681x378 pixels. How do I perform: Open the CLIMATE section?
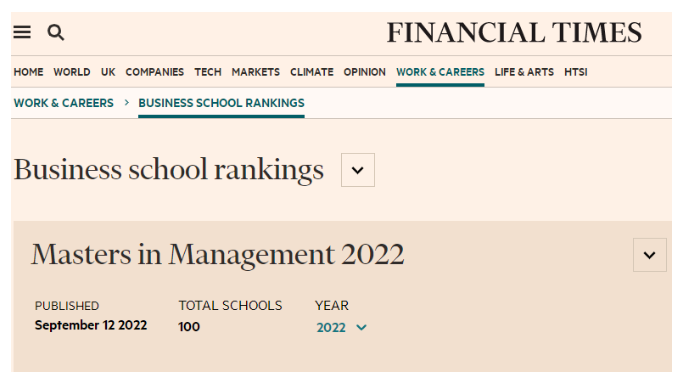click(x=311, y=72)
